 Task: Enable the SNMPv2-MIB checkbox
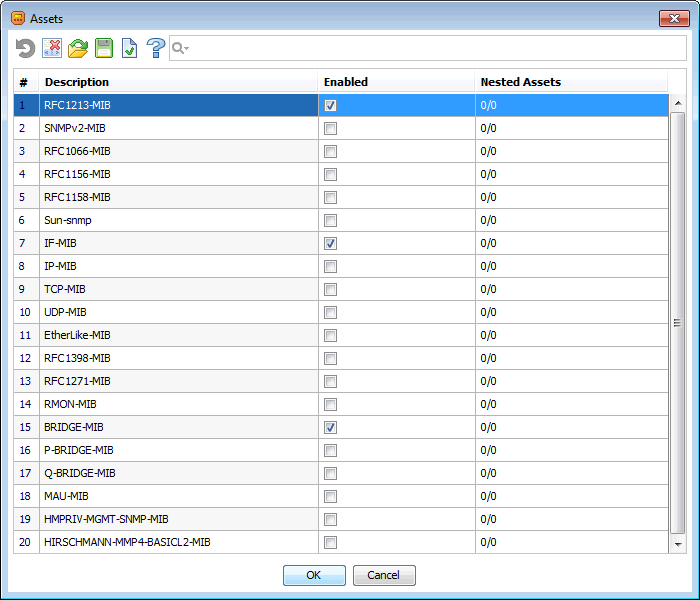point(330,129)
